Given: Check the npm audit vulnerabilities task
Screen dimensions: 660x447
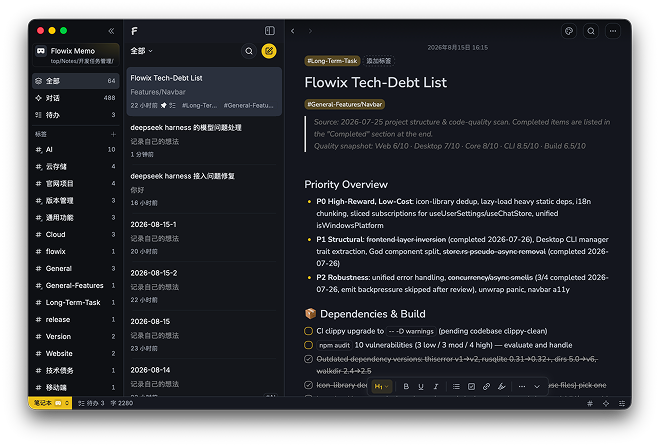Looking at the screenshot, I should pyautogui.click(x=309, y=345).
